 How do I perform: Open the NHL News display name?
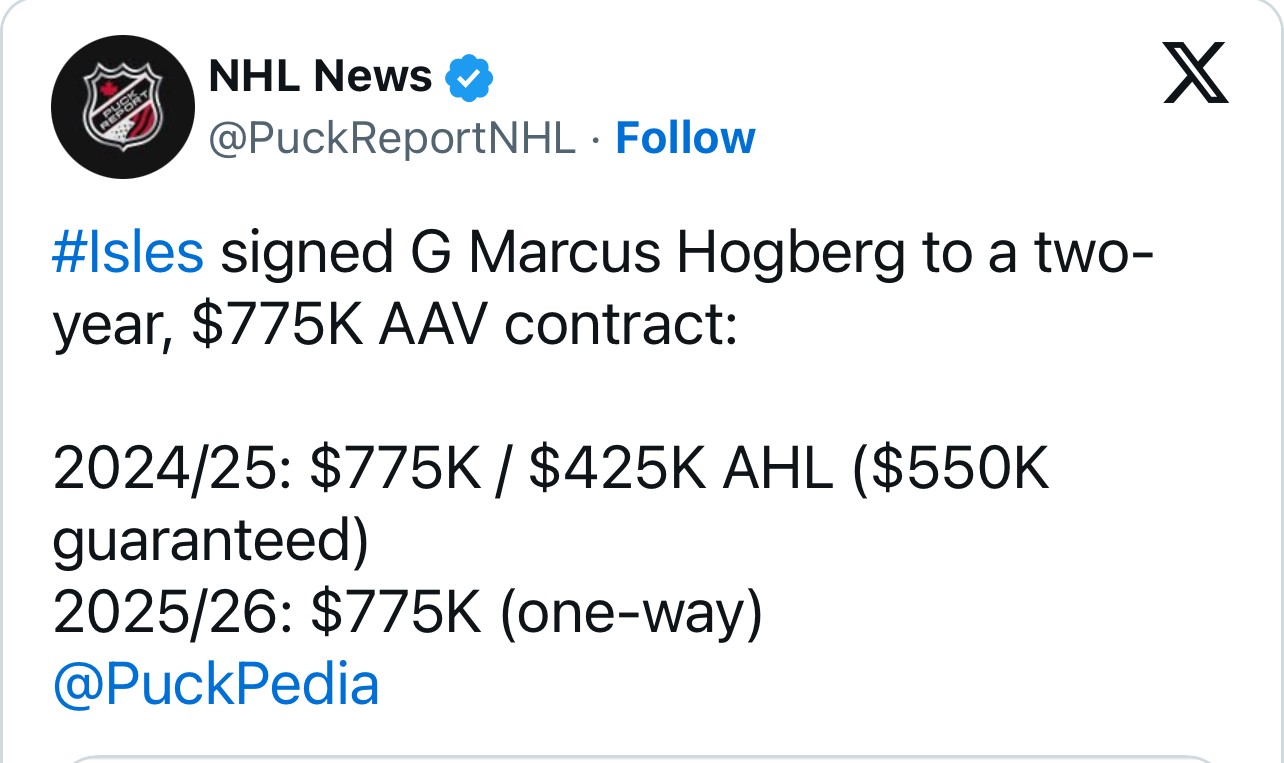(320, 78)
